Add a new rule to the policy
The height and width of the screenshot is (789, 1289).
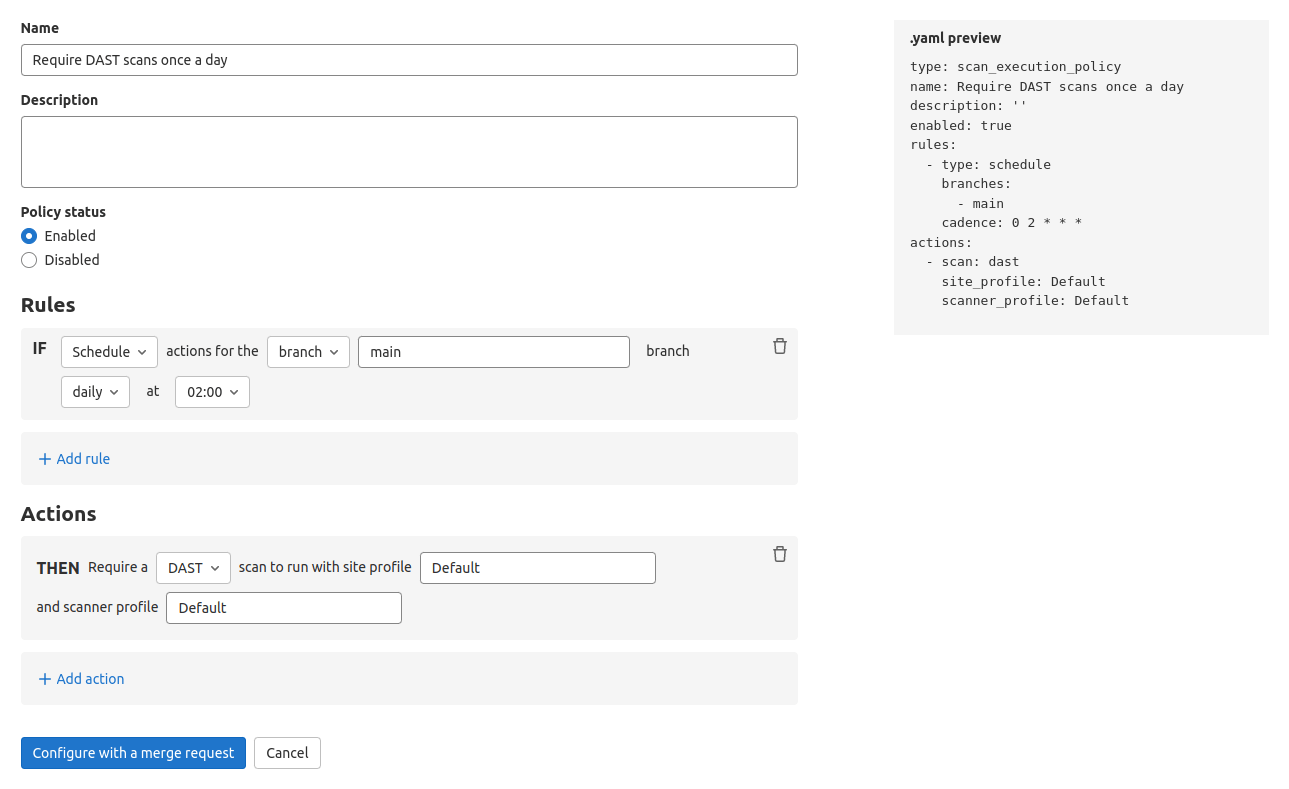[x=74, y=458]
